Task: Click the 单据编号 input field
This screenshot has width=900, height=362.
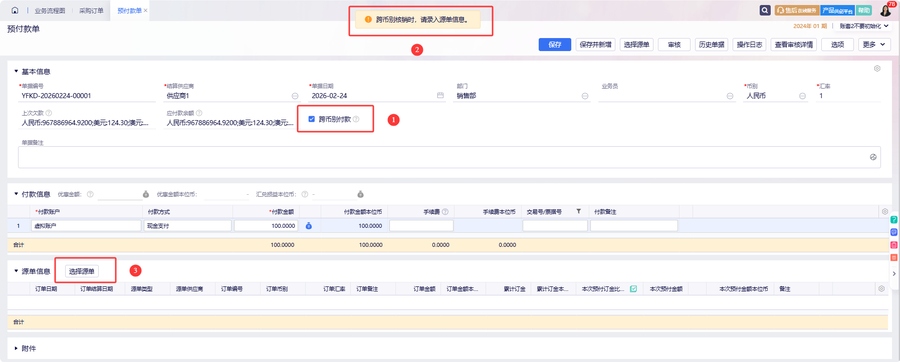Action: [87, 96]
